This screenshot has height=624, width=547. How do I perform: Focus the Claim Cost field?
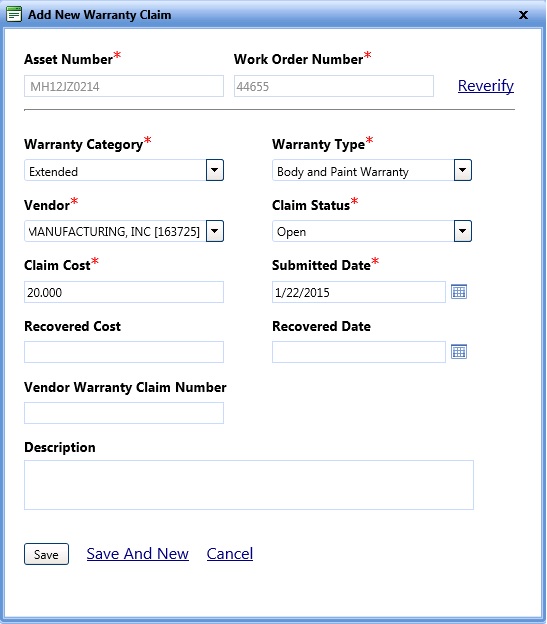124,292
